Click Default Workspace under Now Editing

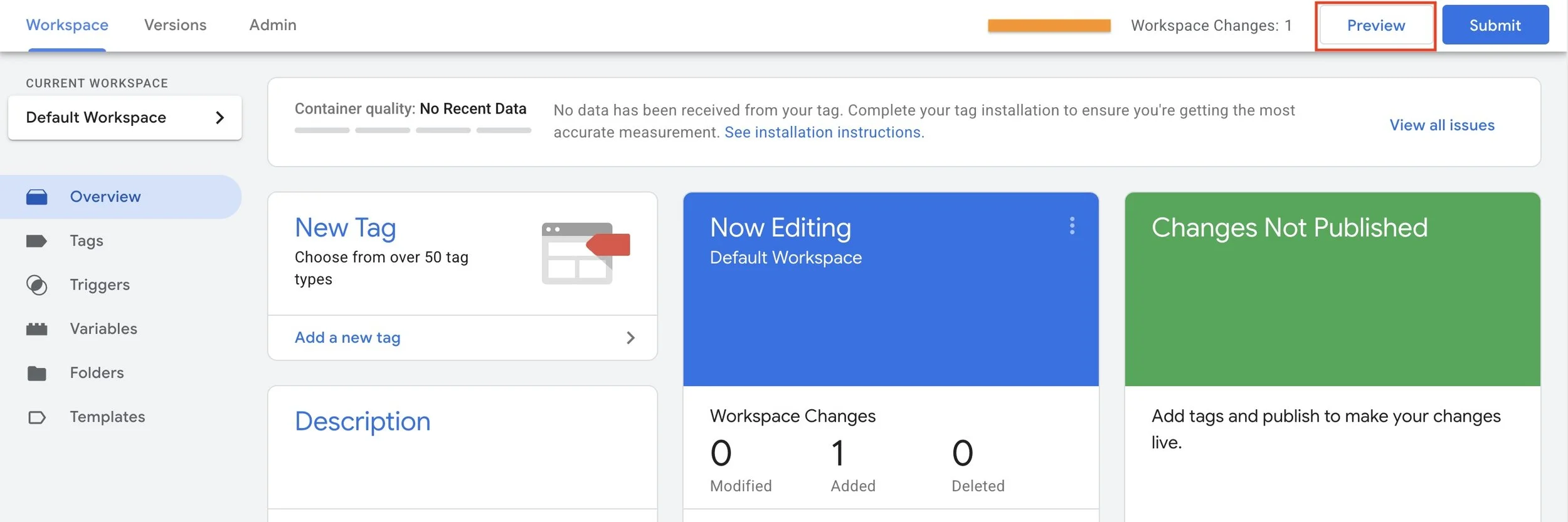point(786,258)
